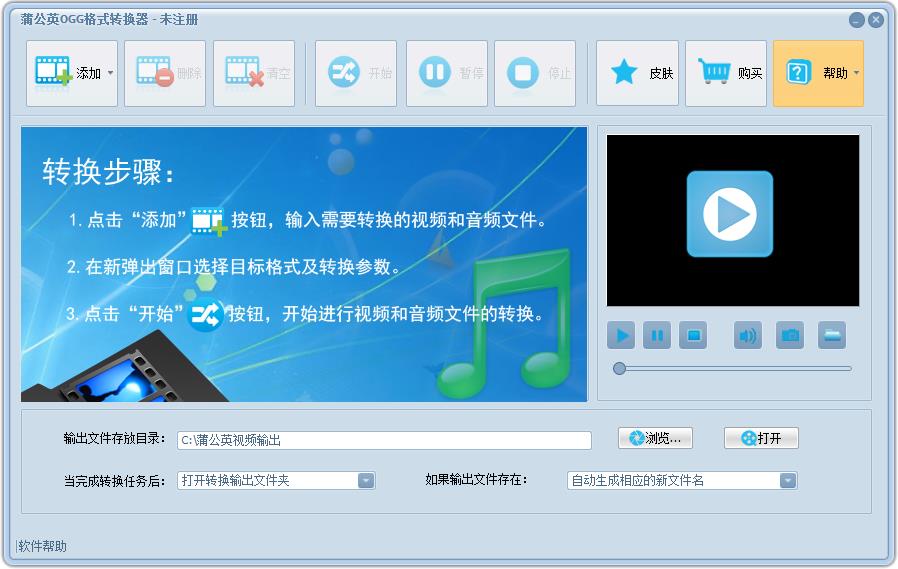The height and width of the screenshot is (569, 898).
Task: Expand the if-output-file-exists dropdown
Action: point(788,481)
